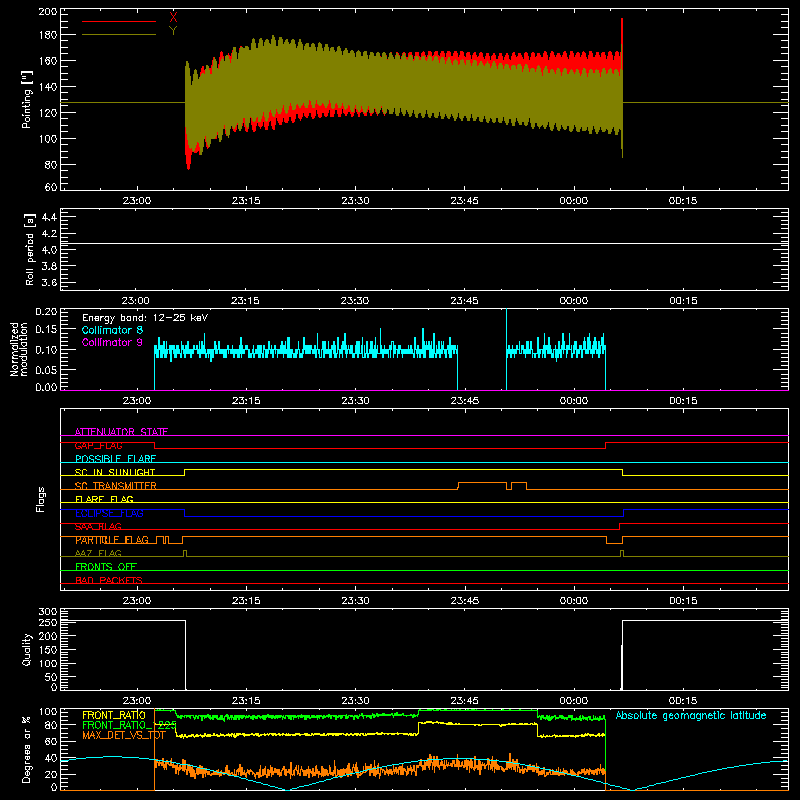
Task: Click the 'Normalized modulation' axis title
Action: point(19,349)
